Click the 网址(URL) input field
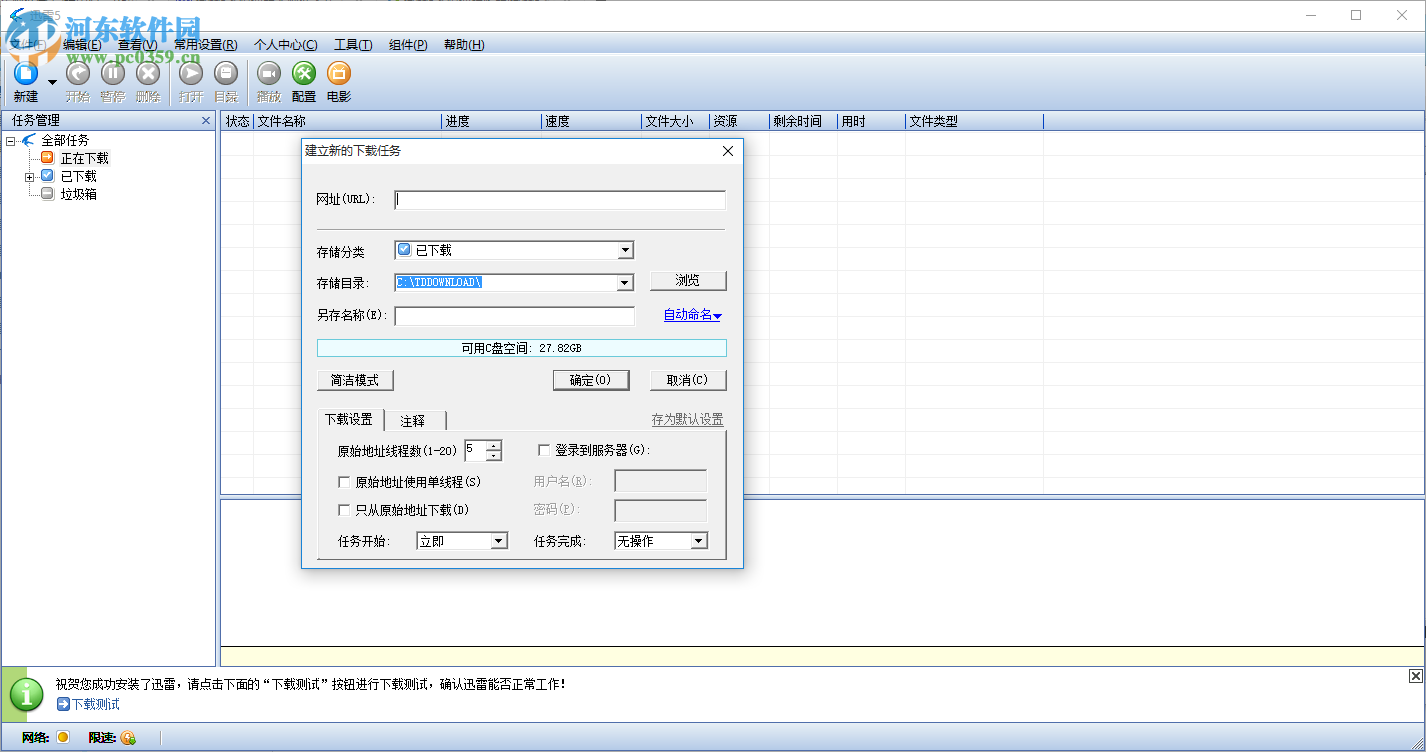Viewport: 1426px width, 752px height. point(560,200)
